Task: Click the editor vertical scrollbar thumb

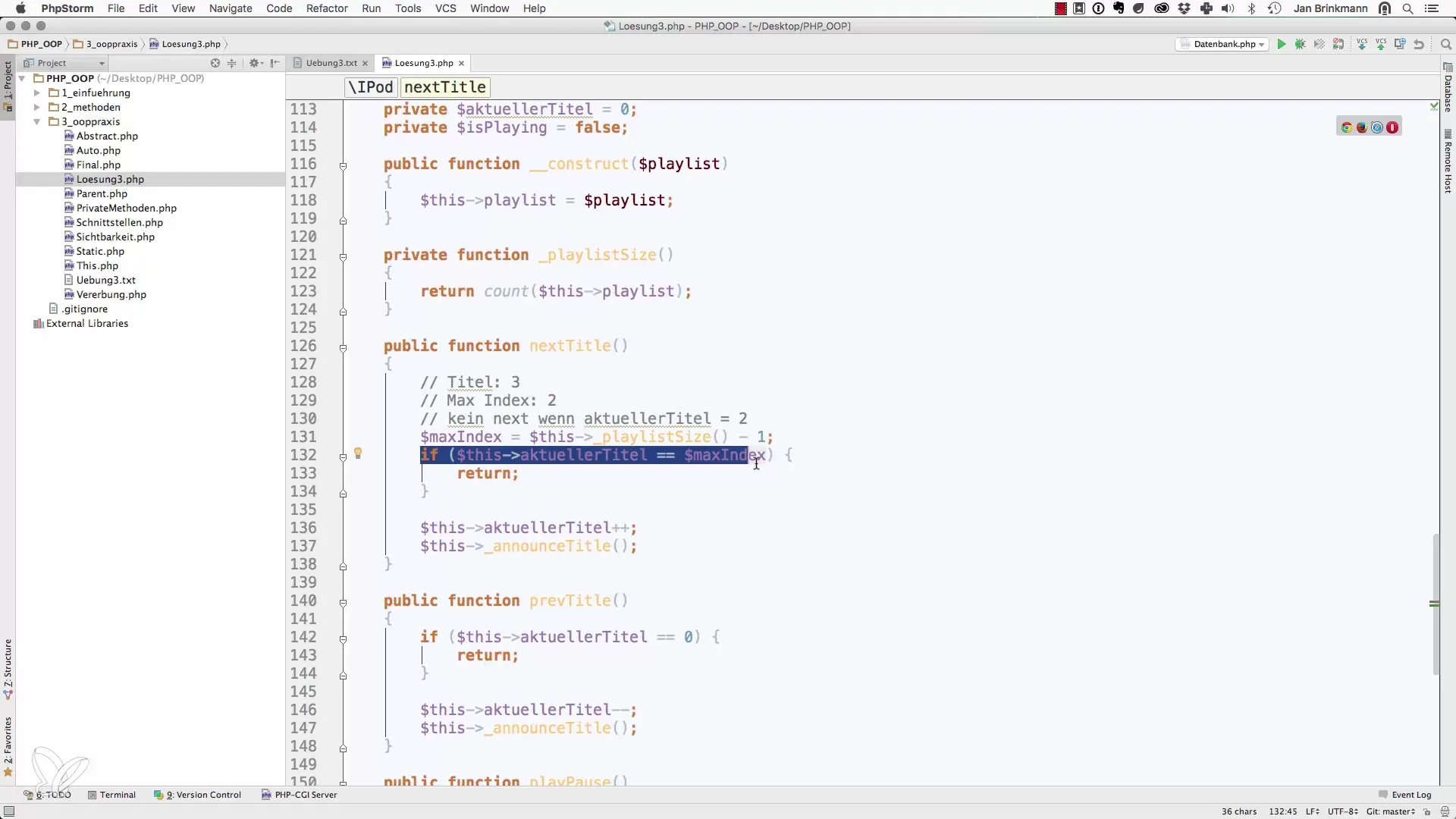Action: 1435,604
